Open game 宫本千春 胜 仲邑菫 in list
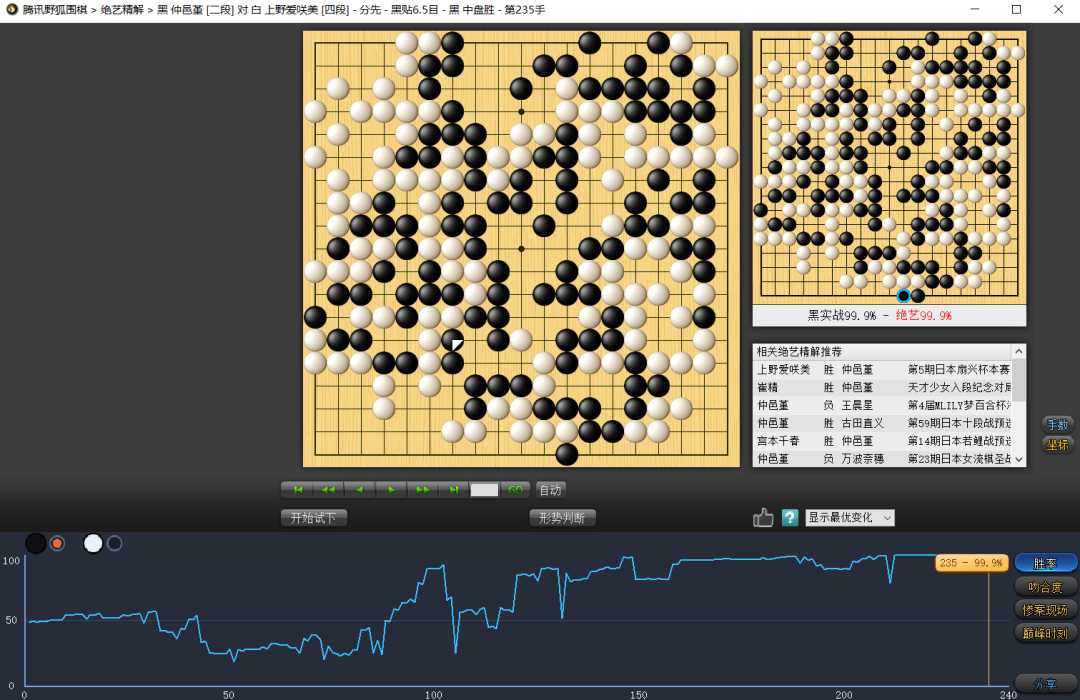 (883, 441)
